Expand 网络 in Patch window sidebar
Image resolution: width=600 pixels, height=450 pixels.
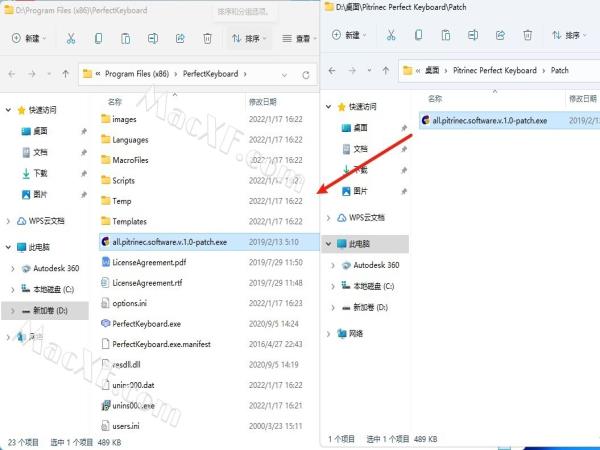click(x=328, y=334)
